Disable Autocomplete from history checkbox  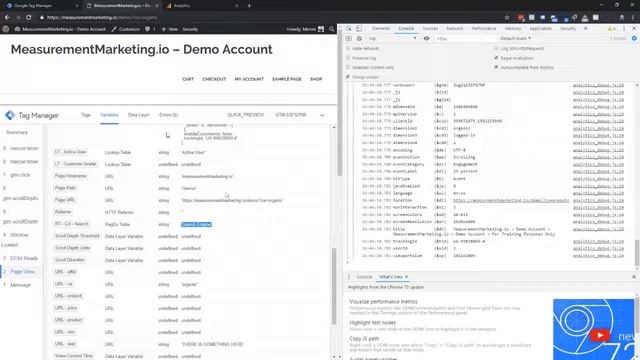496,67
